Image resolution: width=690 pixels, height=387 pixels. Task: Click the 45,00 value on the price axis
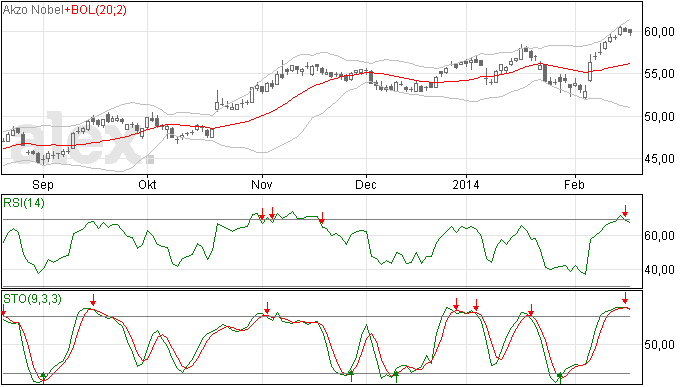(659, 159)
